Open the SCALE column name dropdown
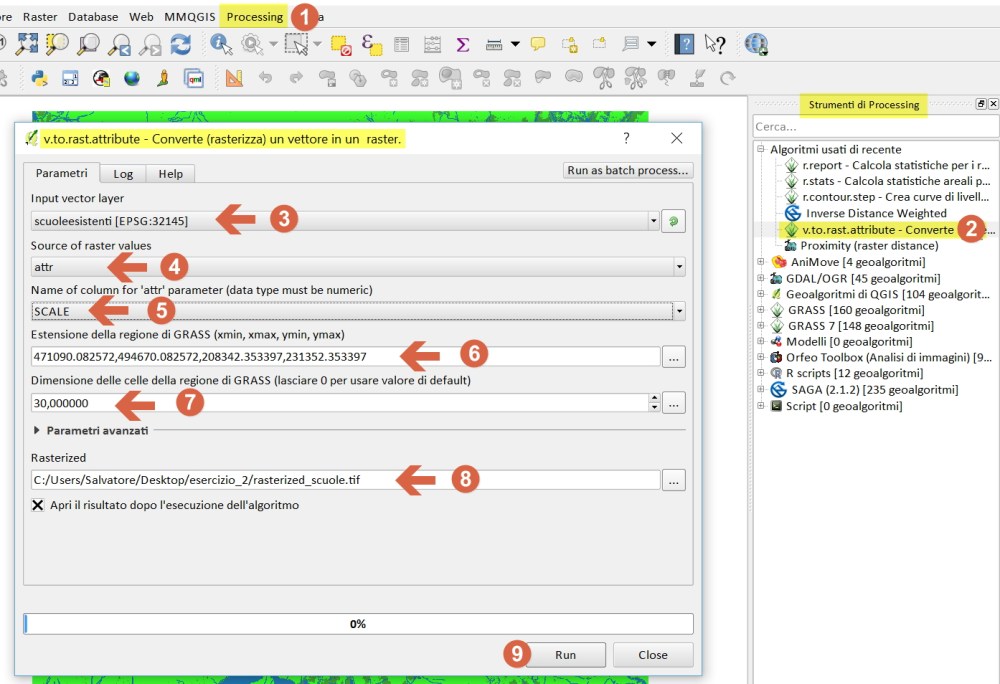Image resolution: width=1000 pixels, height=684 pixels. point(679,312)
